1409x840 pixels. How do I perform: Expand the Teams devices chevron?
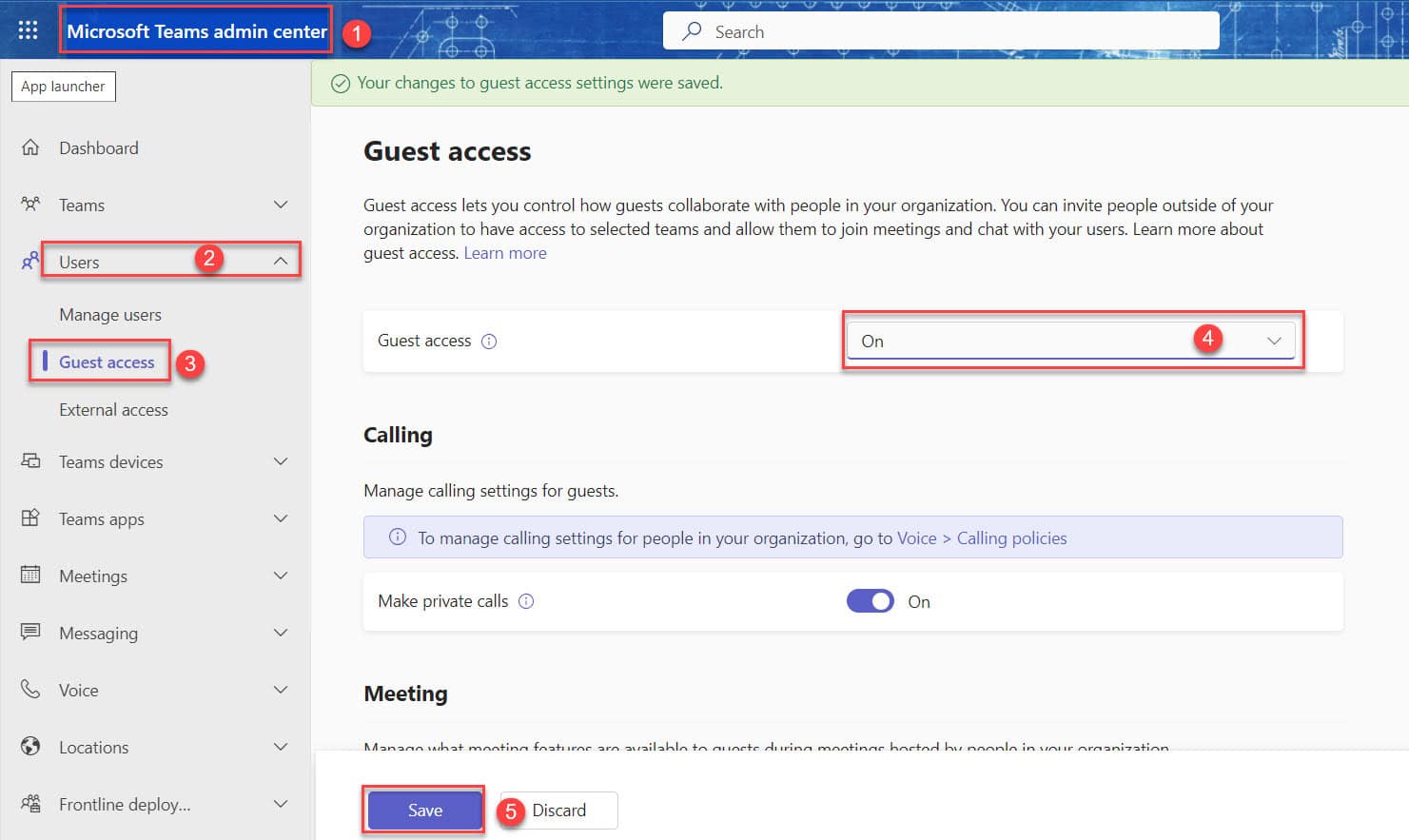281,461
